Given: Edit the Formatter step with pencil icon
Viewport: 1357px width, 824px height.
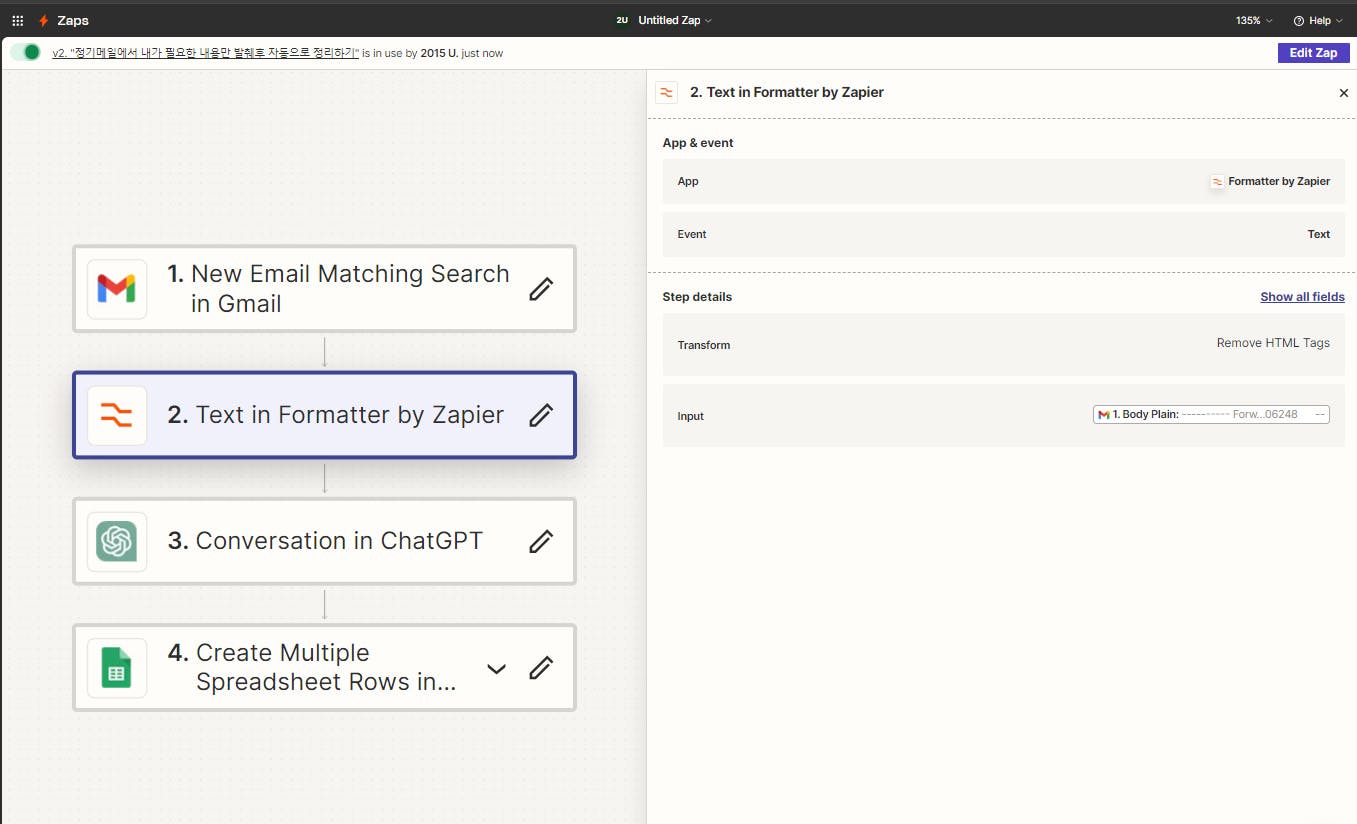Looking at the screenshot, I should (x=541, y=415).
